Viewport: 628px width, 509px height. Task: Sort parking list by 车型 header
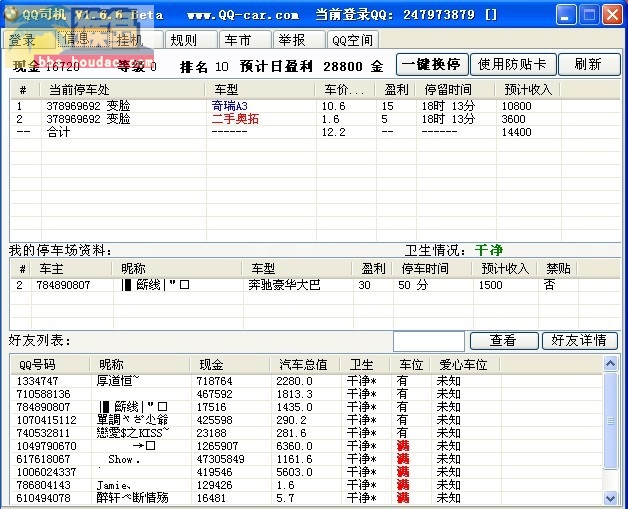coord(260,90)
